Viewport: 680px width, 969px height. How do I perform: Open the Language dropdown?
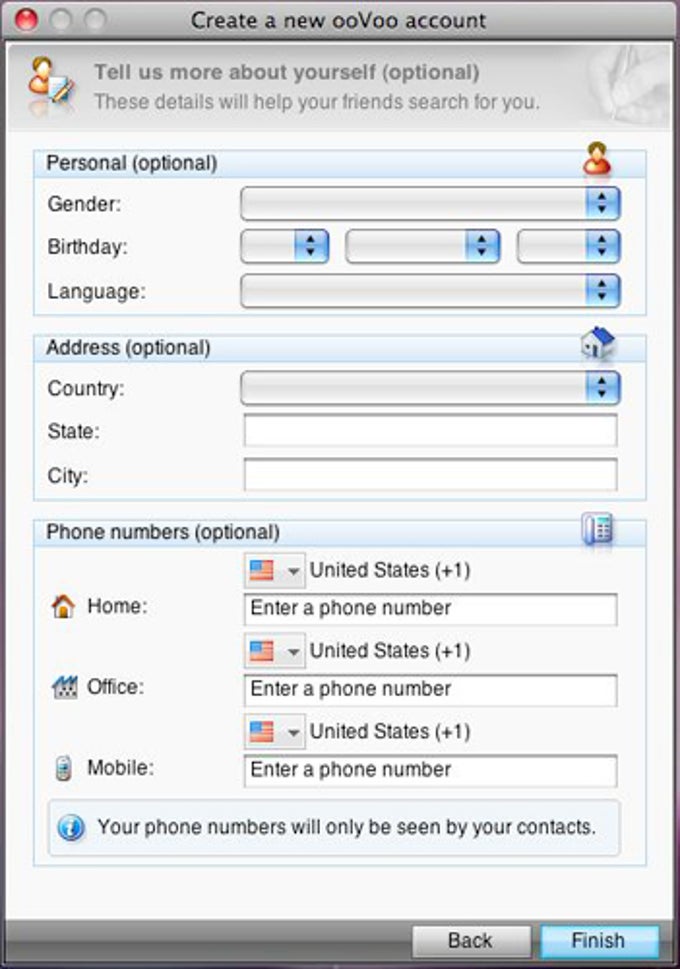pyautogui.click(x=430, y=290)
